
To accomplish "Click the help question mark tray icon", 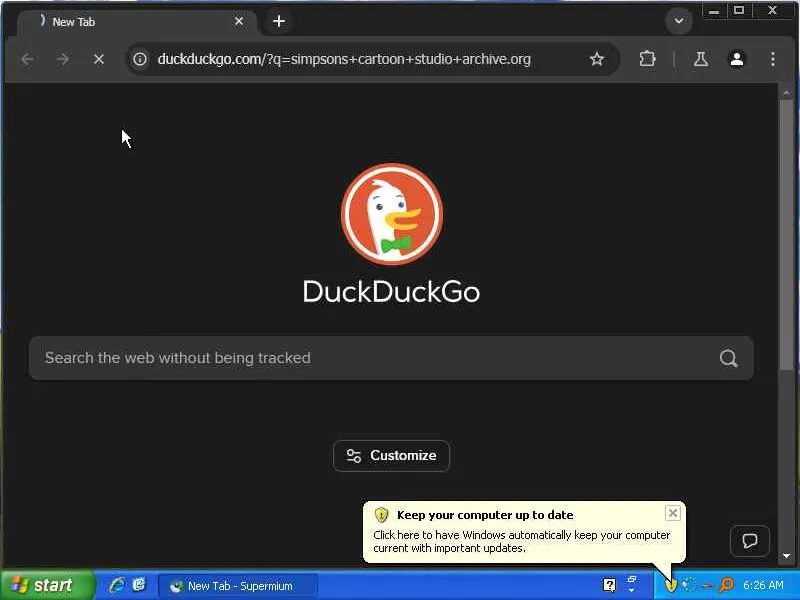I will click(609, 585).
